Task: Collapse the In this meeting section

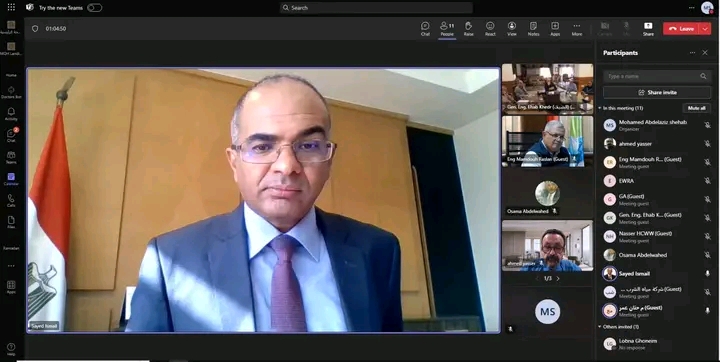Action: click(600, 108)
